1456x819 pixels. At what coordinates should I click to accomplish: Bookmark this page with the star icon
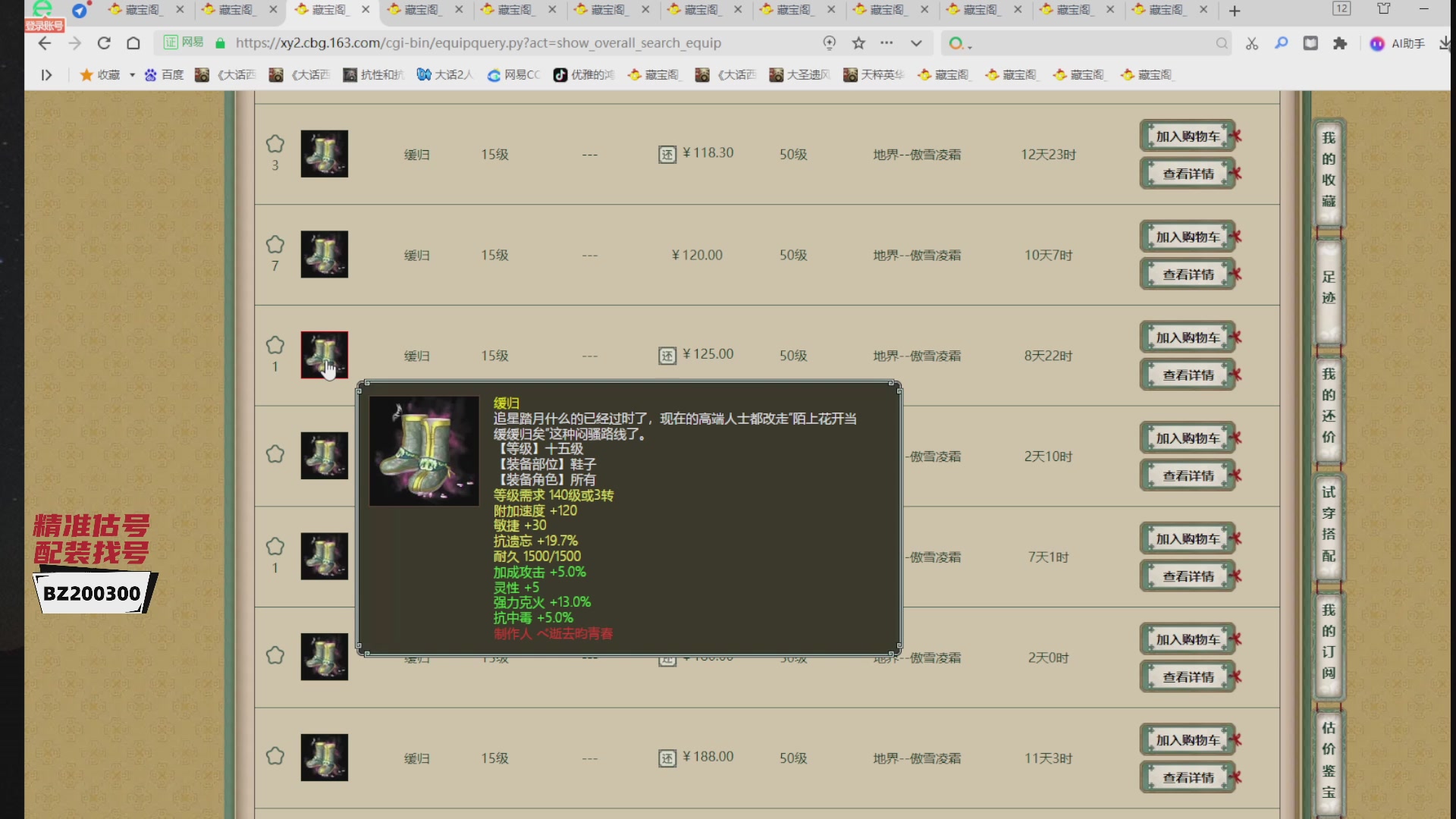(858, 43)
